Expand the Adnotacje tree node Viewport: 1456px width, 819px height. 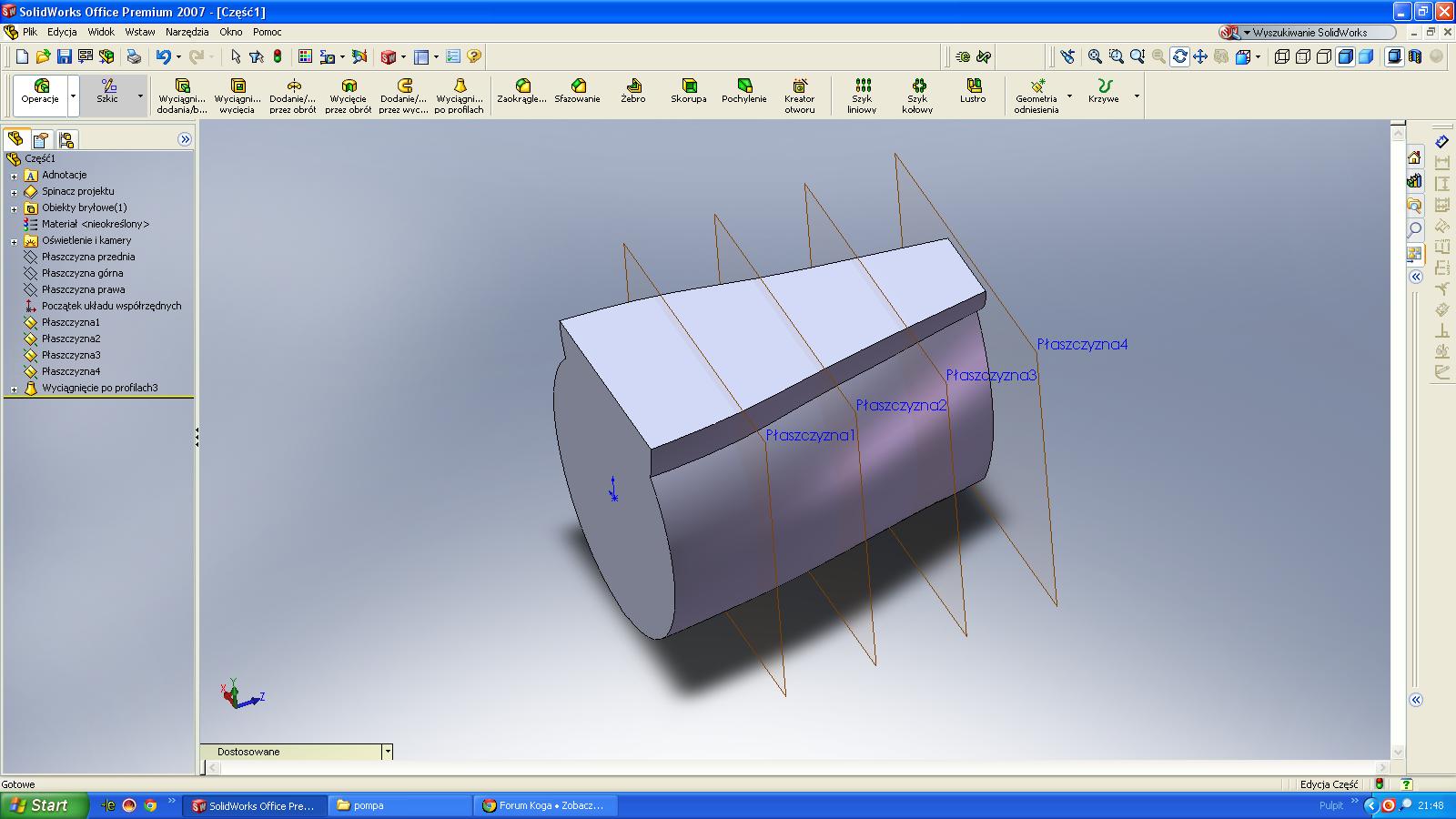(x=14, y=176)
